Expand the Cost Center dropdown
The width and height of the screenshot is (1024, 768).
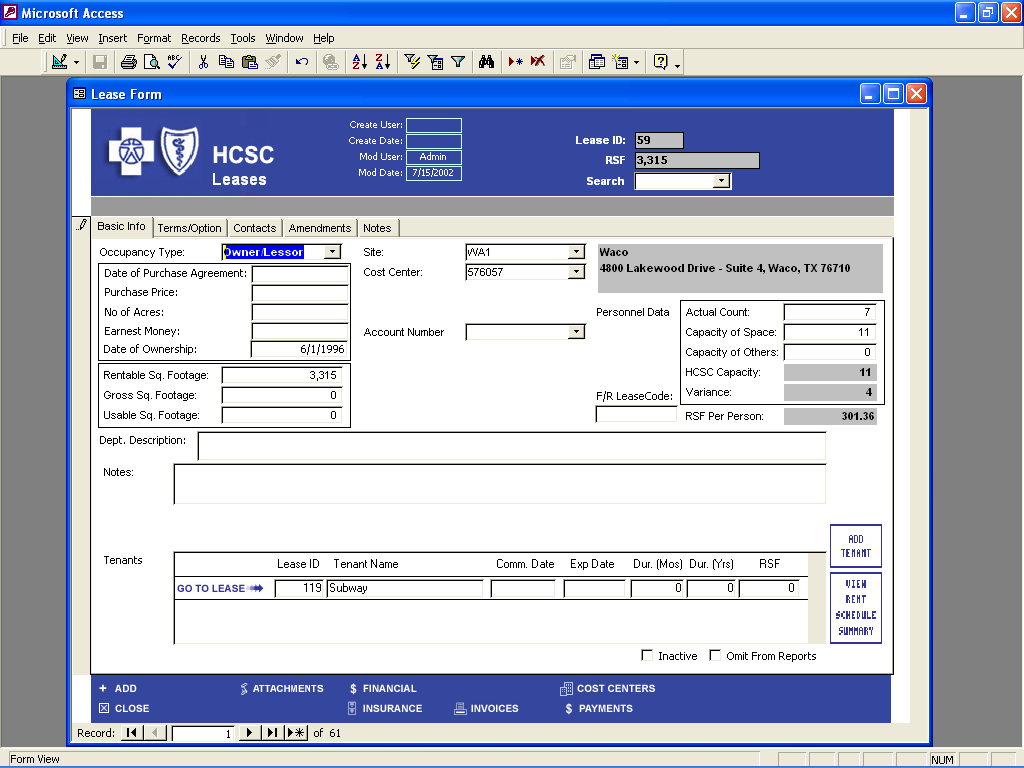(x=576, y=272)
